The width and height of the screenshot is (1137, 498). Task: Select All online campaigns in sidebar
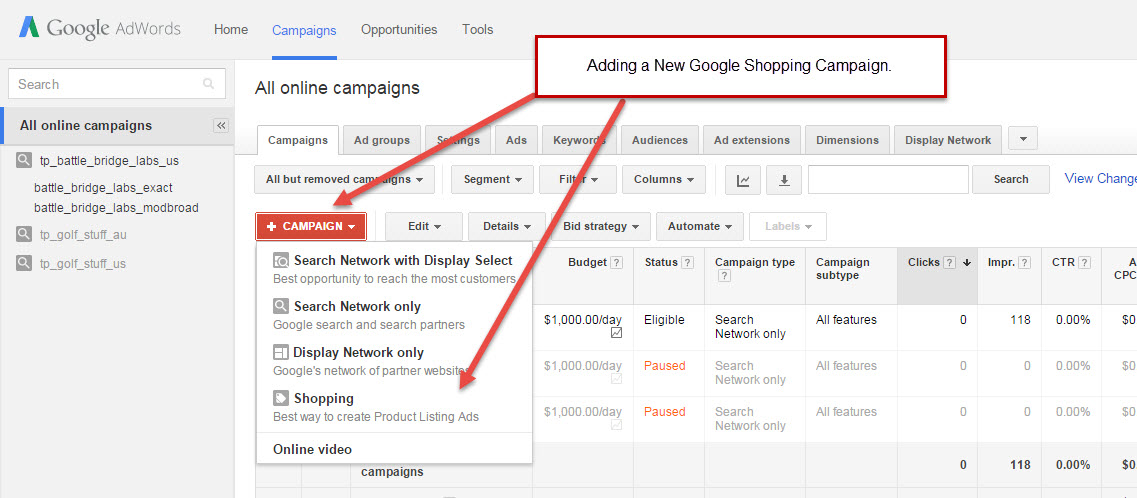86,125
